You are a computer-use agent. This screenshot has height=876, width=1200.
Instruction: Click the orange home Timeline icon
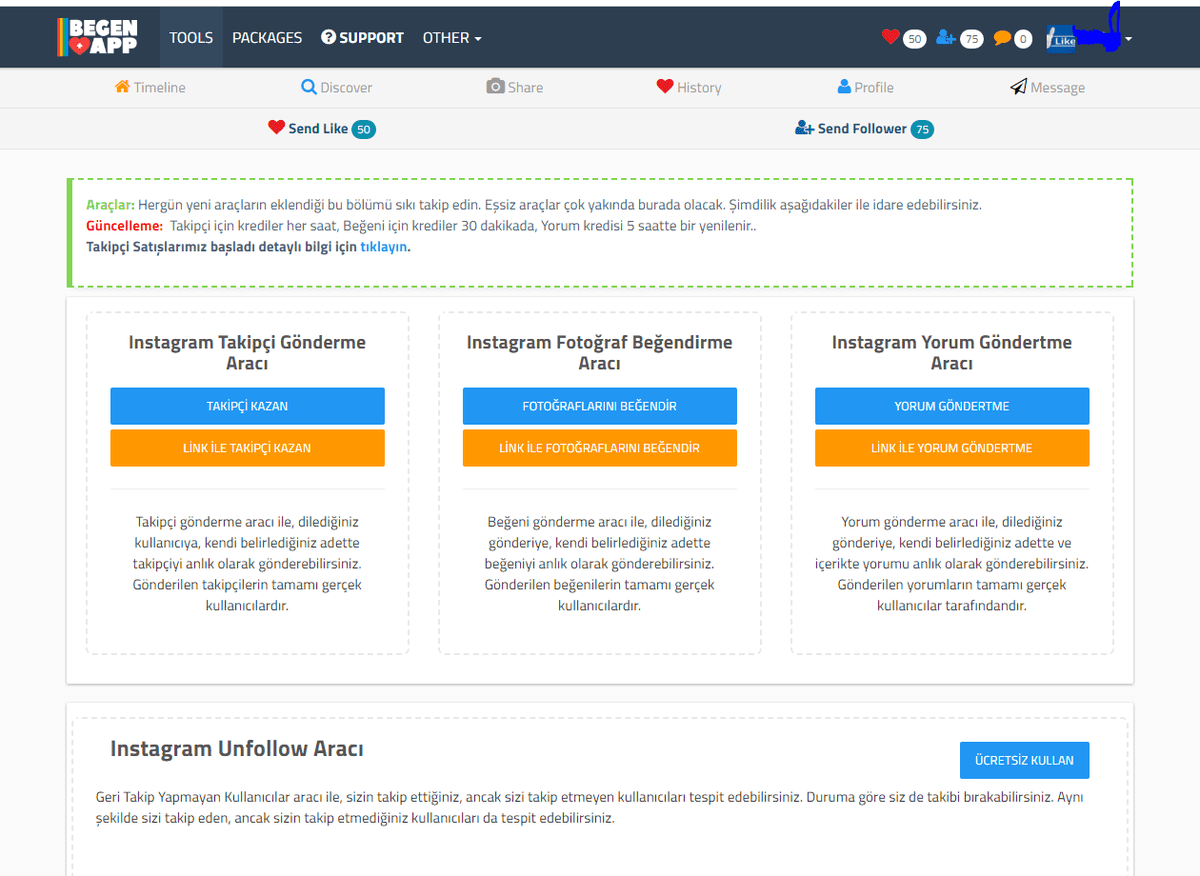pos(122,87)
